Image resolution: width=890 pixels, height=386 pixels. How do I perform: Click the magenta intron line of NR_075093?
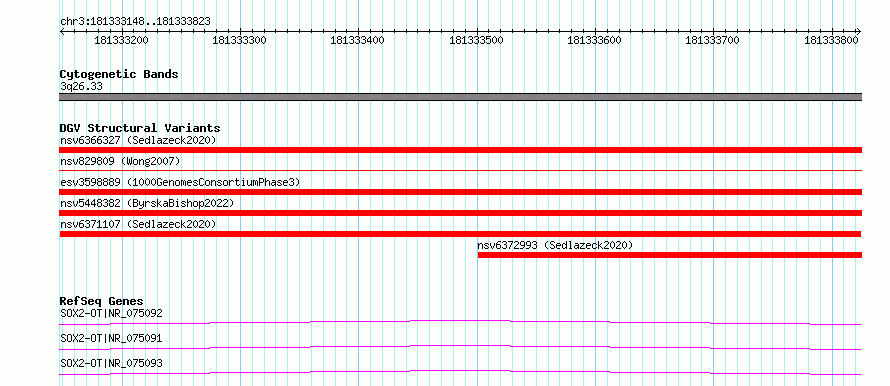460,372
